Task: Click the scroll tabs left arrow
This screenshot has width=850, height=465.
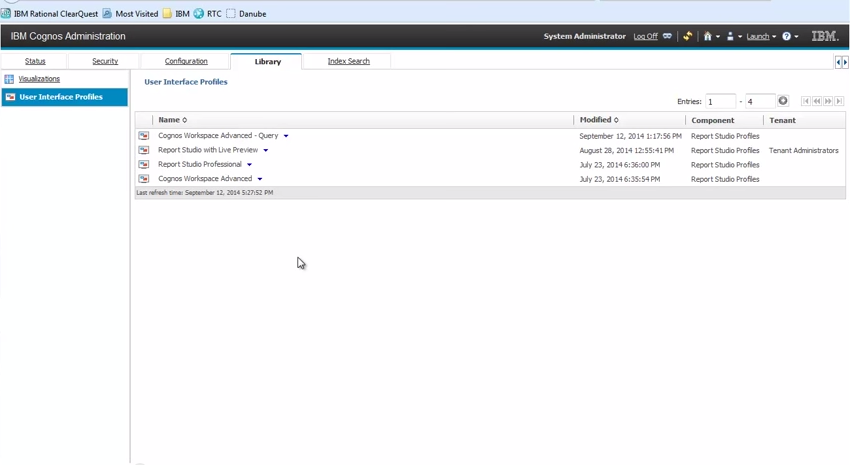Action: tap(838, 62)
